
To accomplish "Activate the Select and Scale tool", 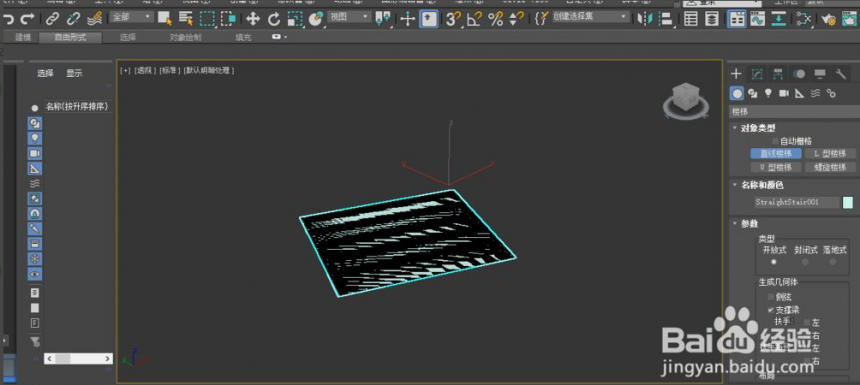I will tap(295, 19).
